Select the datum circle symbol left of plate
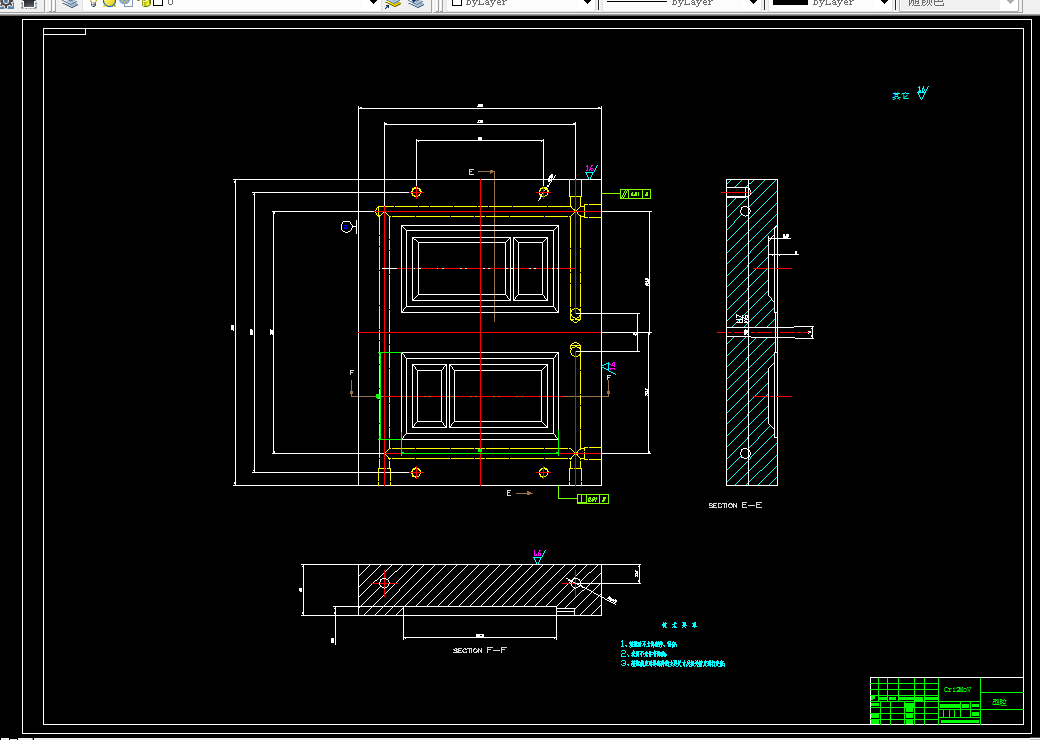Image resolution: width=1040 pixels, height=740 pixels. pyautogui.click(x=346, y=227)
